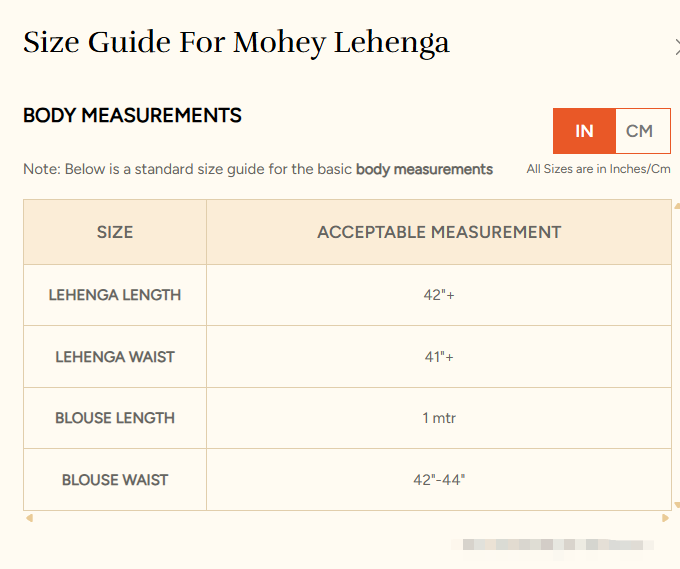
Task: Click the 42"+ lehenga length value
Action: click(439, 295)
